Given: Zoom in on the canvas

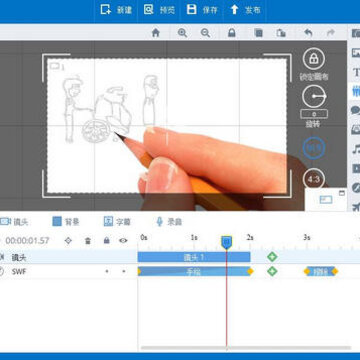Looking at the screenshot, I should coord(182,33).
